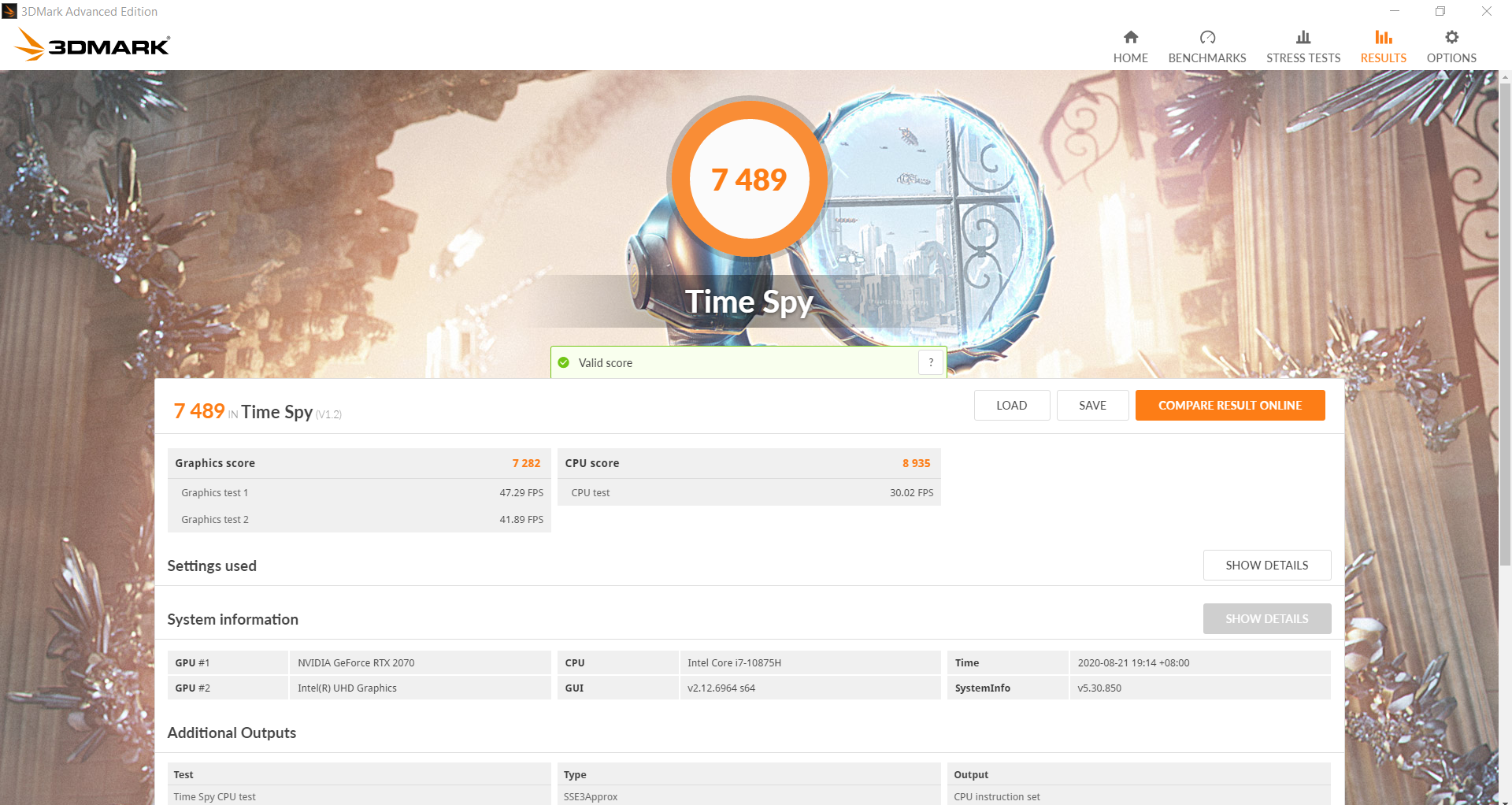The height and width of the screenshot is (805, 1512).
Task: Click scrollbar up arrow
Action: pyautogui.click(x=1505, y=76)
